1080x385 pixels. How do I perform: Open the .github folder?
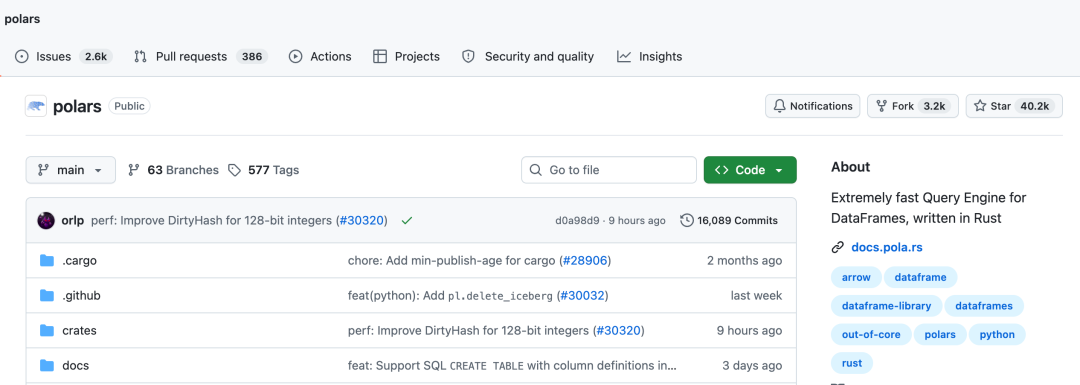[x=81, y=295]
